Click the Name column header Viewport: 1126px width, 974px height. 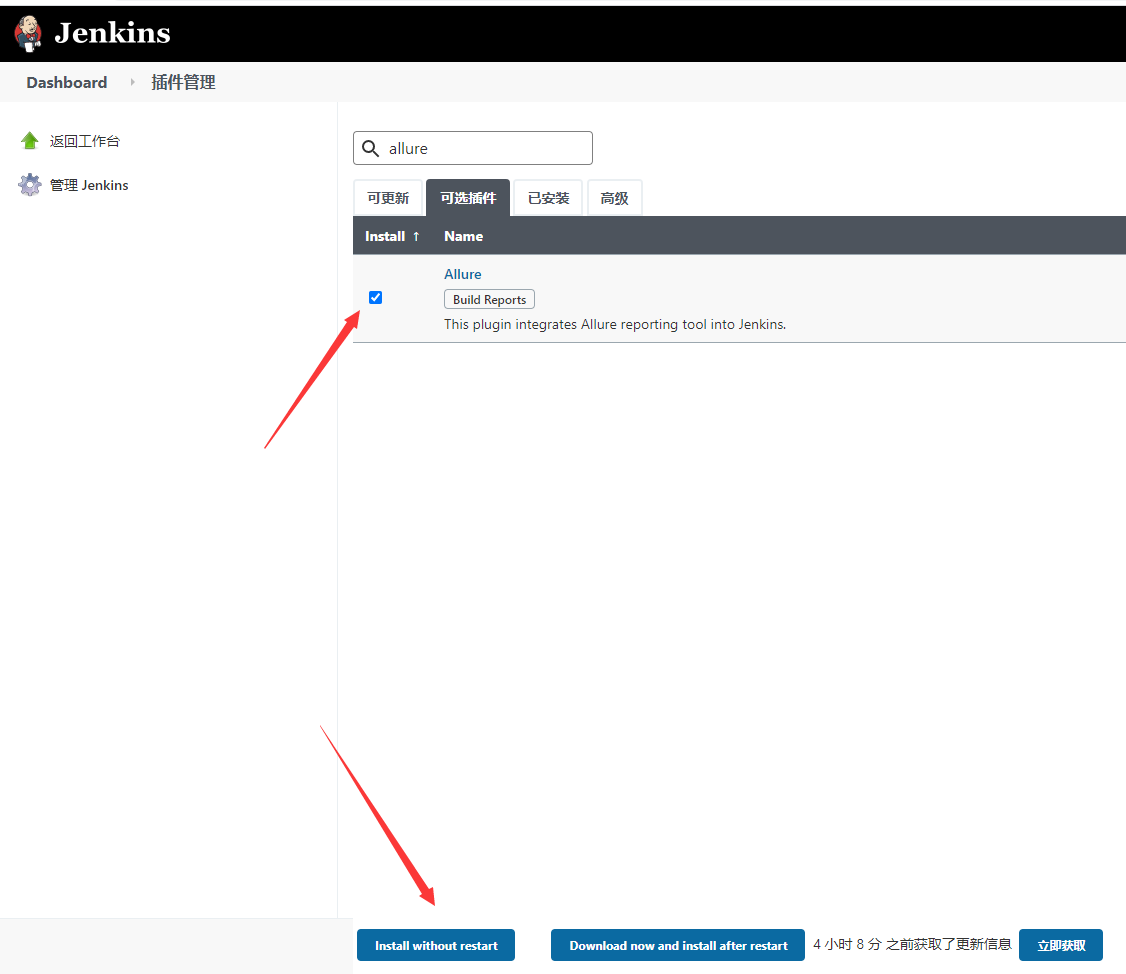pyautogui.click(x=463, y=236)
